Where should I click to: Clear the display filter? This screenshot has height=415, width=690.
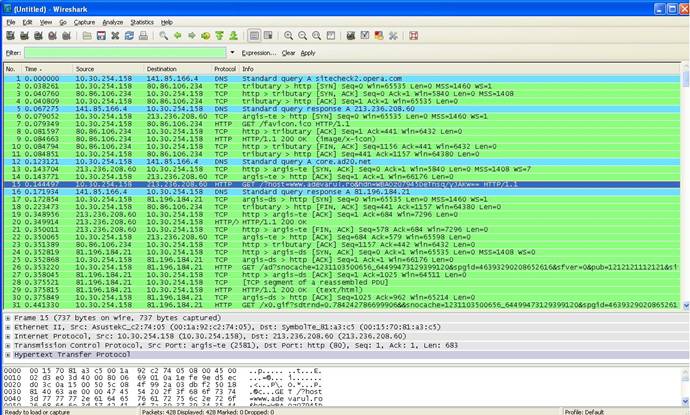tap(288, 53)
